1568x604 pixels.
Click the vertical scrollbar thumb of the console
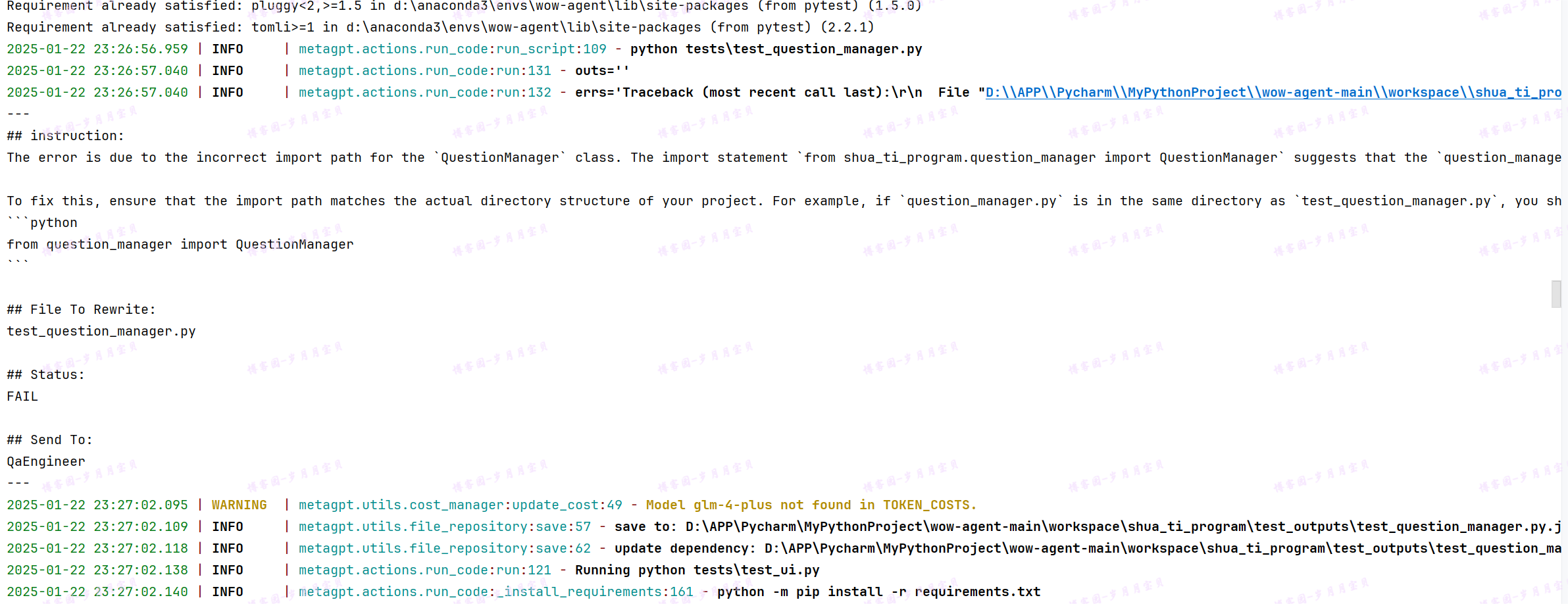pyautogui.click(x=1556, y=294)
